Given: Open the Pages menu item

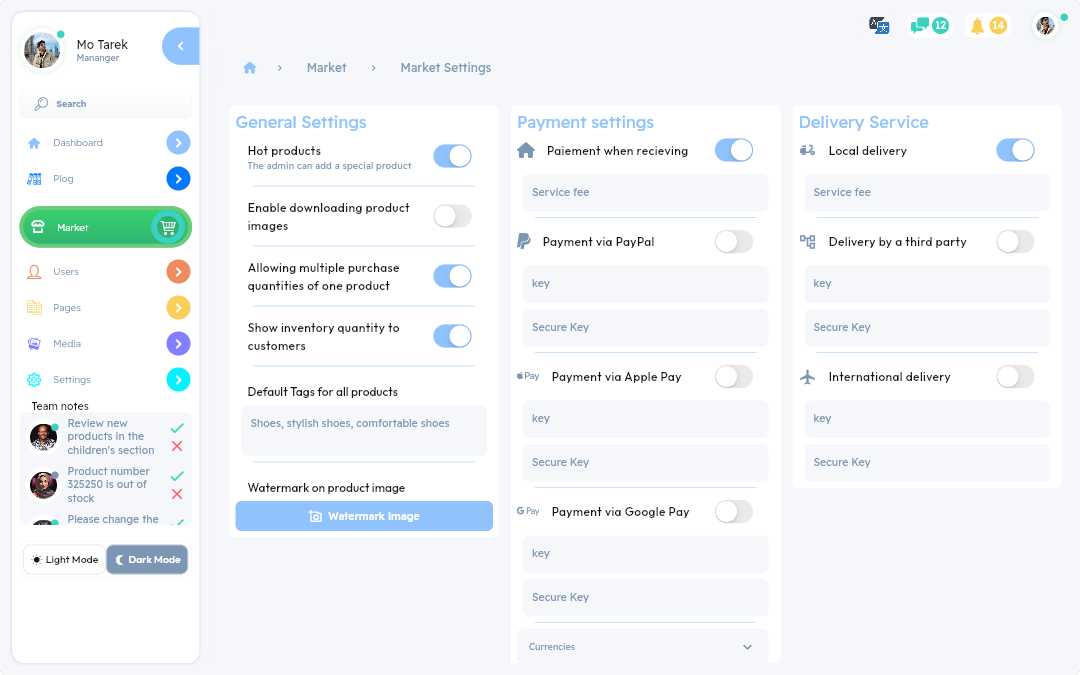Looking at the screenshot, I should click(x=67, y=308).
